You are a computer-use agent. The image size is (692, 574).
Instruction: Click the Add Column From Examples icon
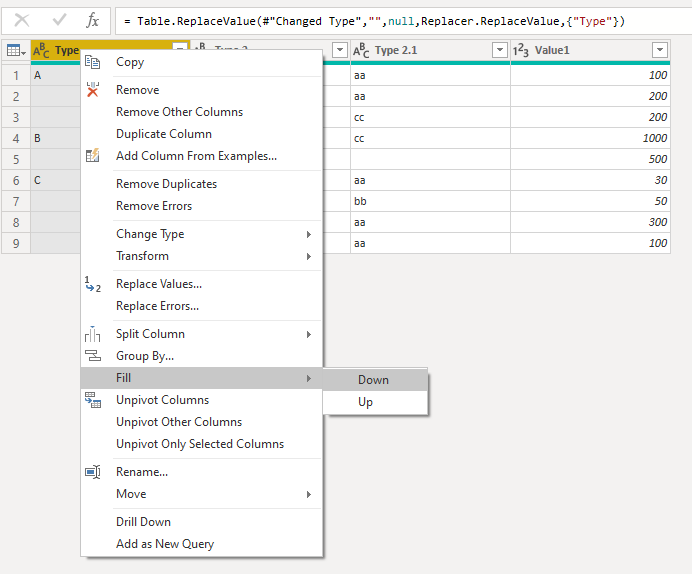coord(93,156)
